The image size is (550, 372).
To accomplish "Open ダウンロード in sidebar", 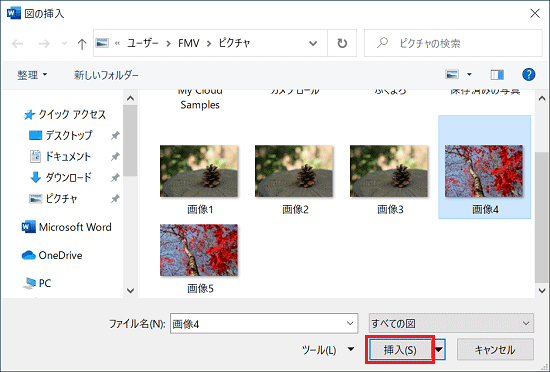I will coord(60,177).
